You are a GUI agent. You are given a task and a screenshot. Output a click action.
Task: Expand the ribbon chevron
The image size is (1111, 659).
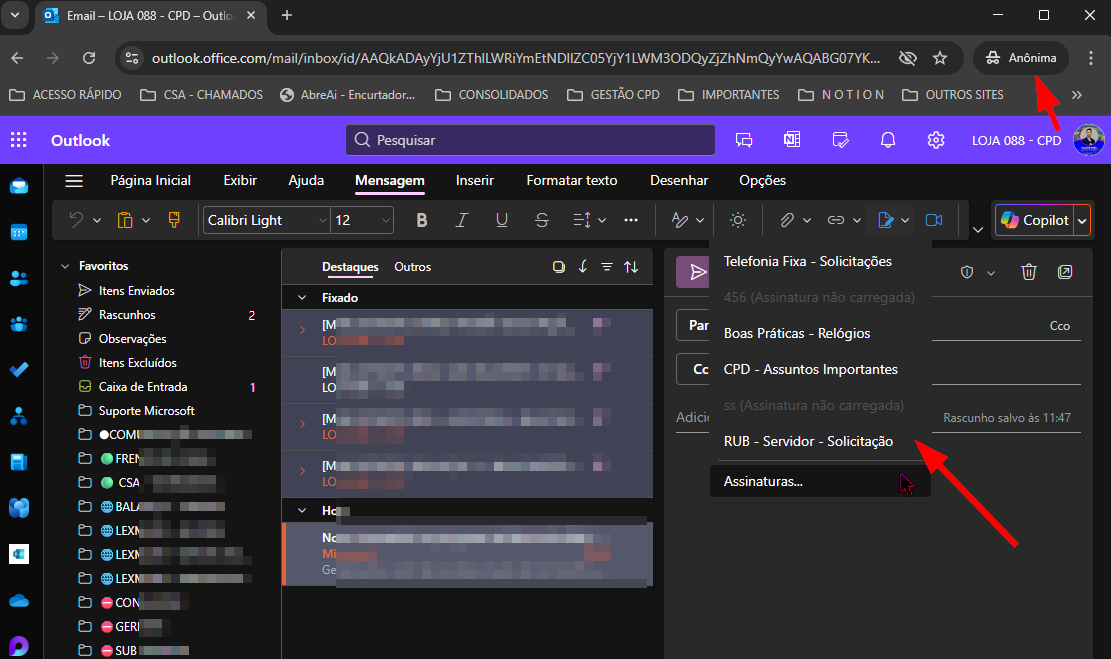978,229
